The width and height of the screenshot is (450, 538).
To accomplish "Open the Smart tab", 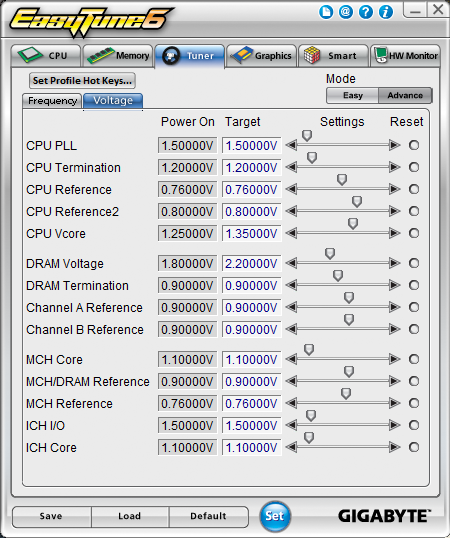I will (x=333, y=56).
